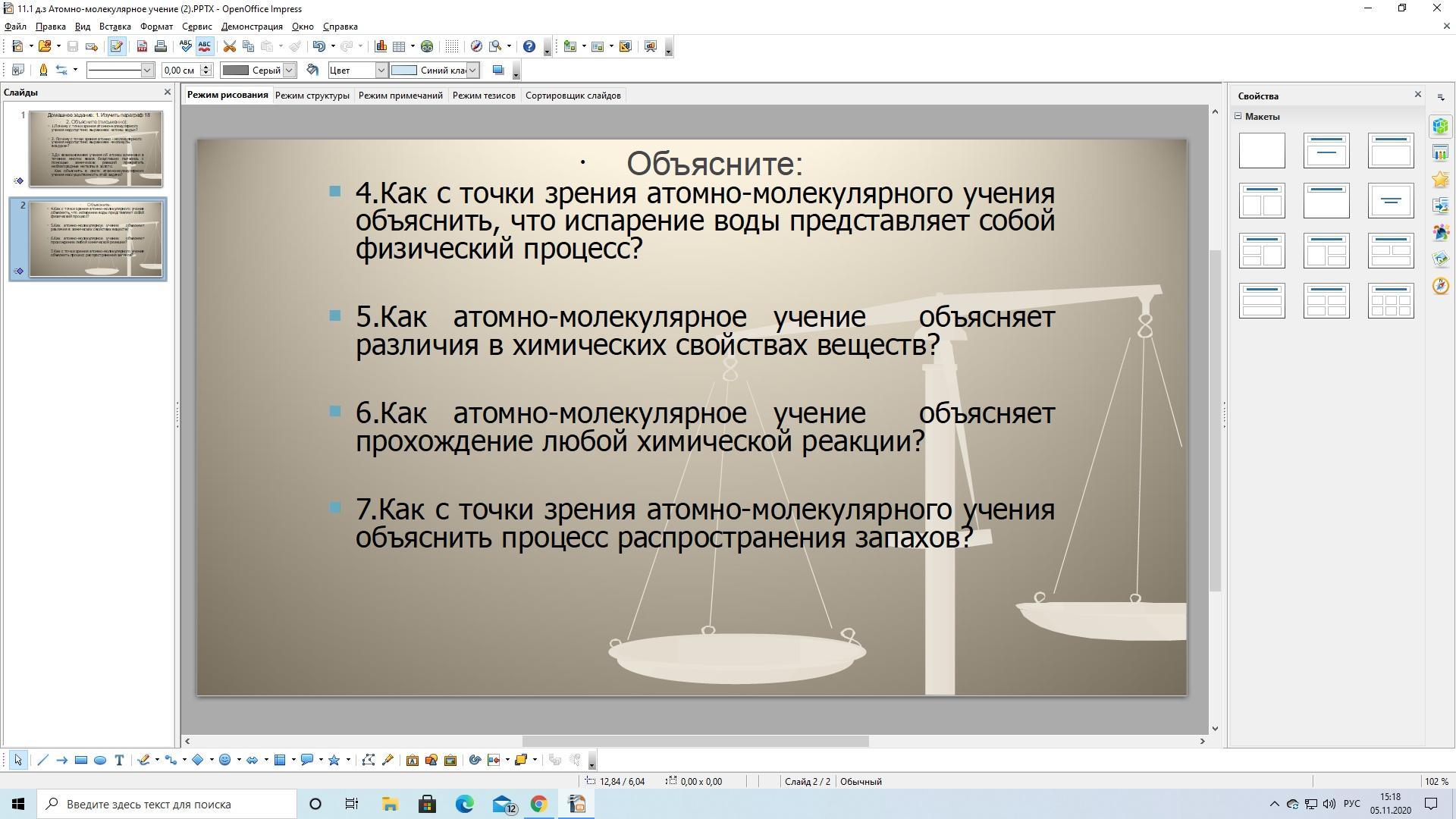Image resolution: width=1456 pixels, height=819 pixels.
Task: Select the Rectangle drawing tool
Action: (x=81, y=760)
